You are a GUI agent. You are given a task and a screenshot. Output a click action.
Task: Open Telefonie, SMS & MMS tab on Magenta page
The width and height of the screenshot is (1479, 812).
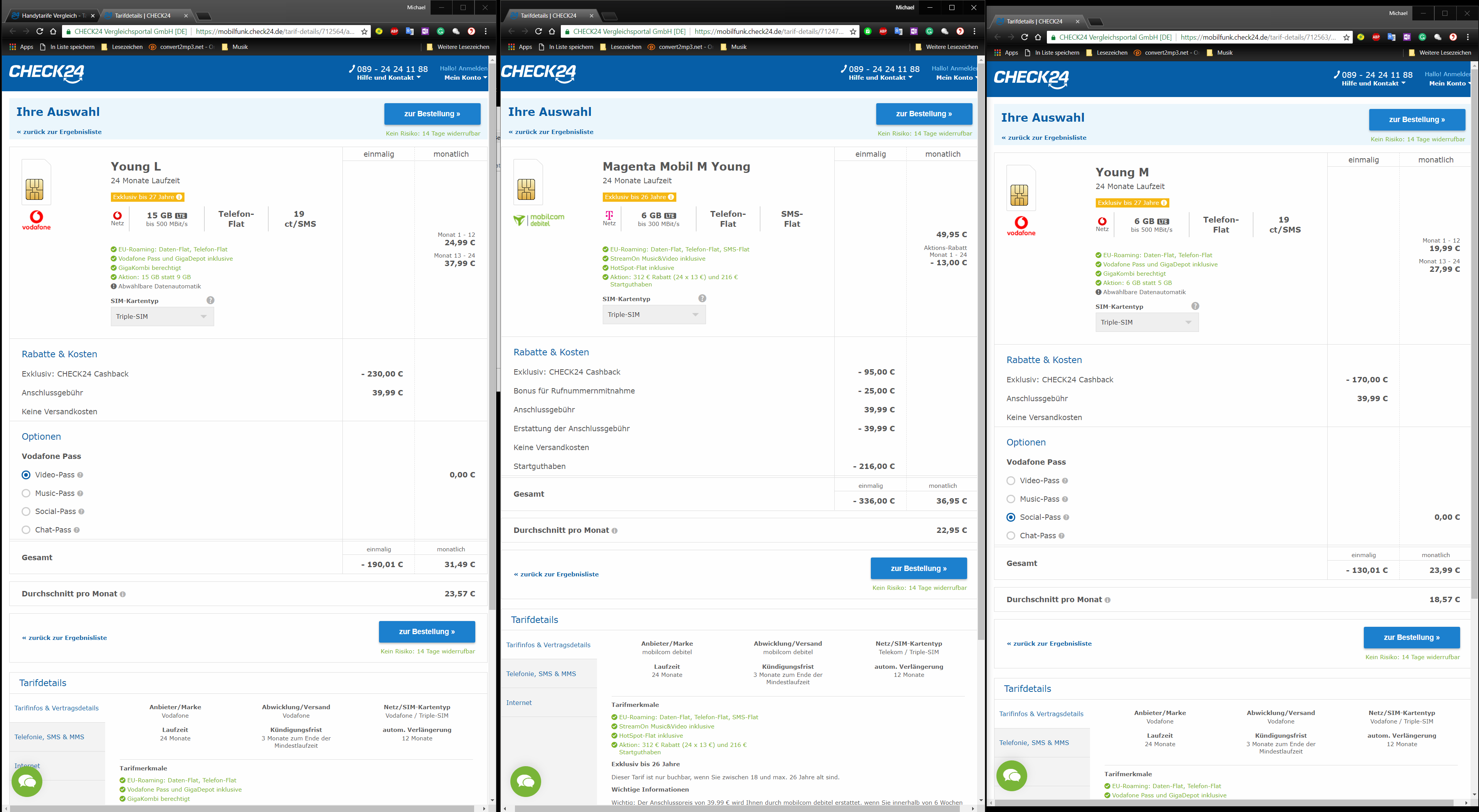(x=541, y=674)
